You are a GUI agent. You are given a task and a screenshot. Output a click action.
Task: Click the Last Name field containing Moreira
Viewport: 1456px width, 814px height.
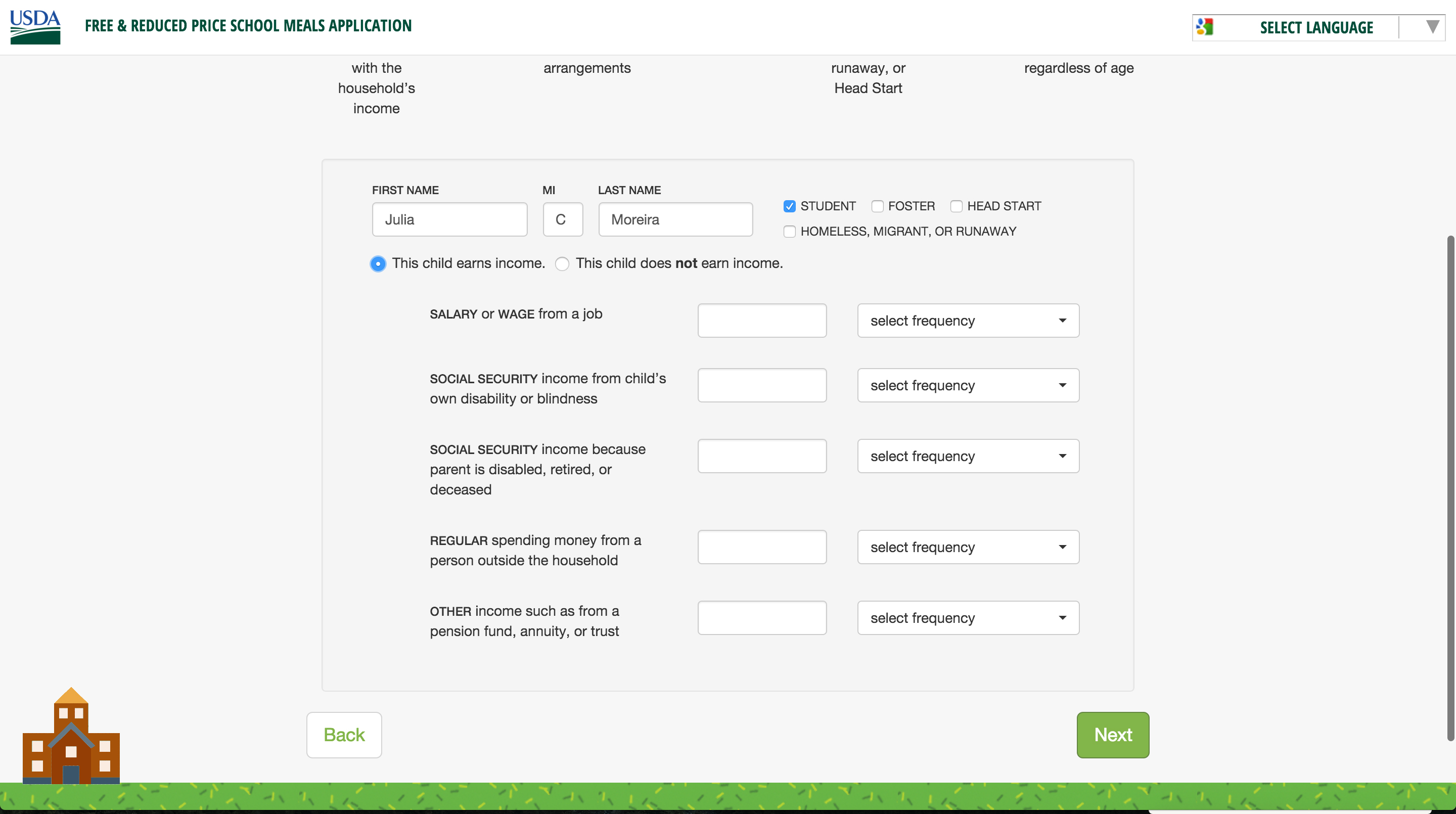(x=675, y=219)
